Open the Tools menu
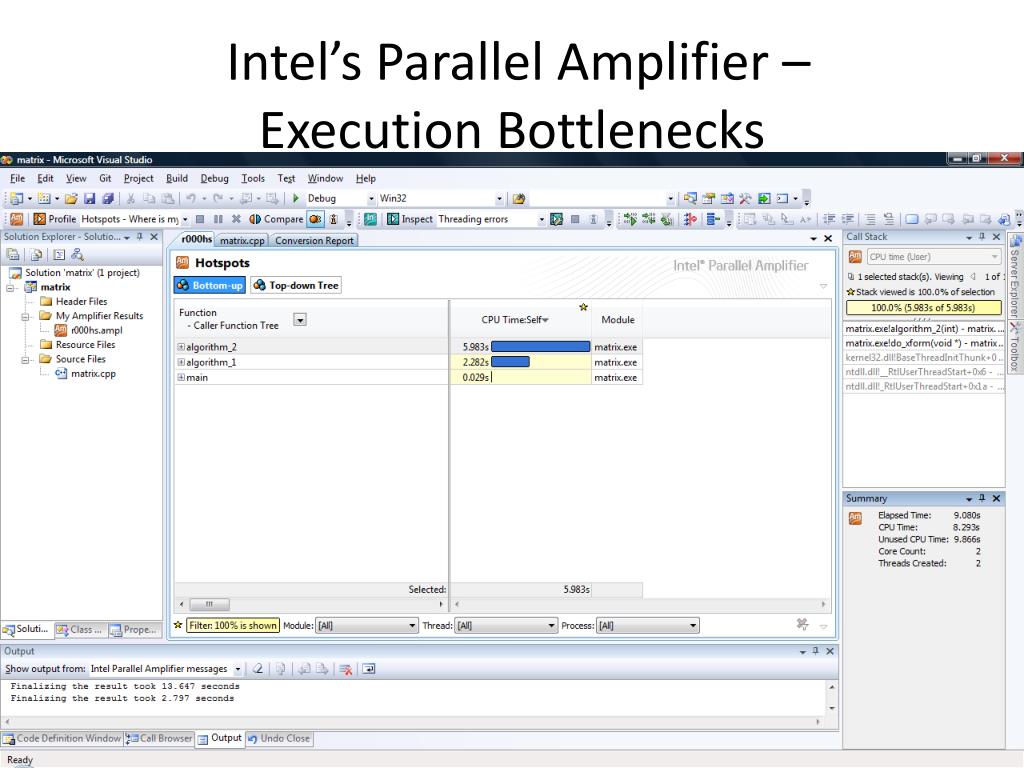The height and width of the screenshot is (768, 1024). tap(253, 178)
